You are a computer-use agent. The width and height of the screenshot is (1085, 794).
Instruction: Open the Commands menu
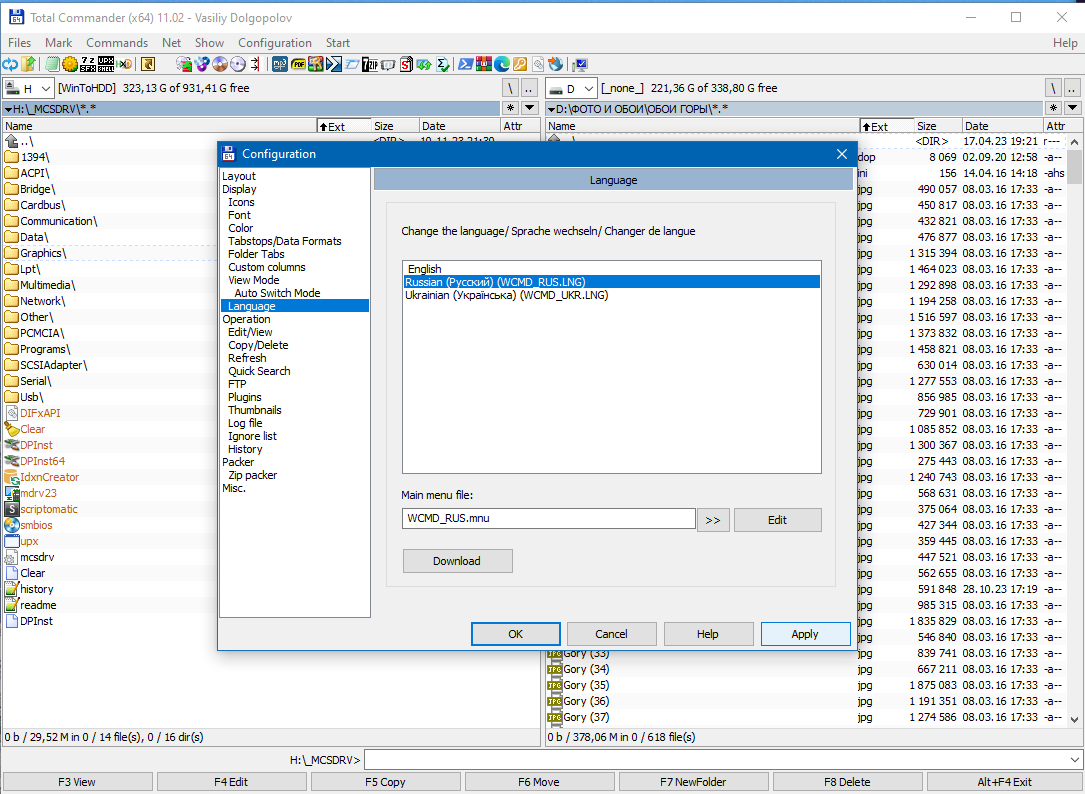[x=116, y=43]
